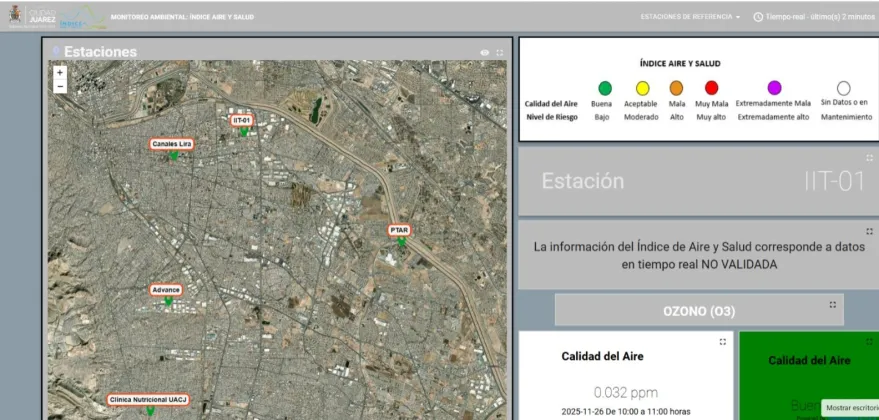Select the PTAR station marker
879x420 pixels.
[x=401, y=241]
